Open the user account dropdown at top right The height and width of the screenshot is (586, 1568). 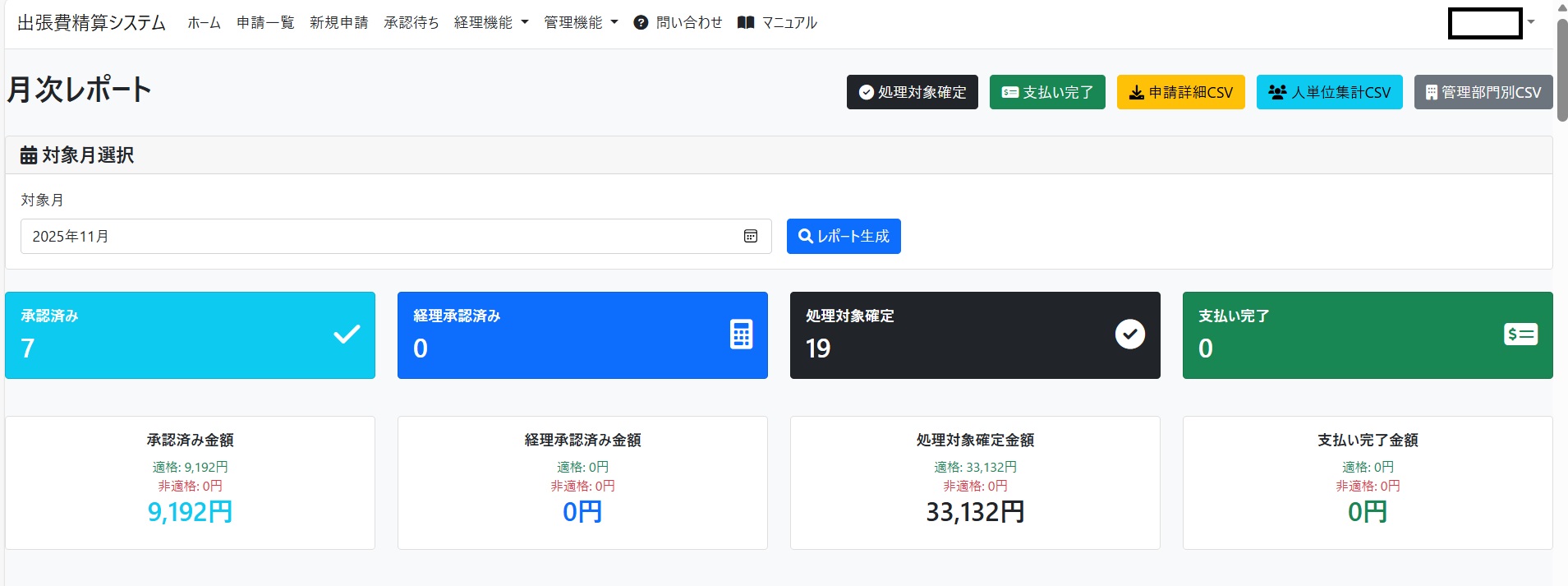(x=1492, y=23)
